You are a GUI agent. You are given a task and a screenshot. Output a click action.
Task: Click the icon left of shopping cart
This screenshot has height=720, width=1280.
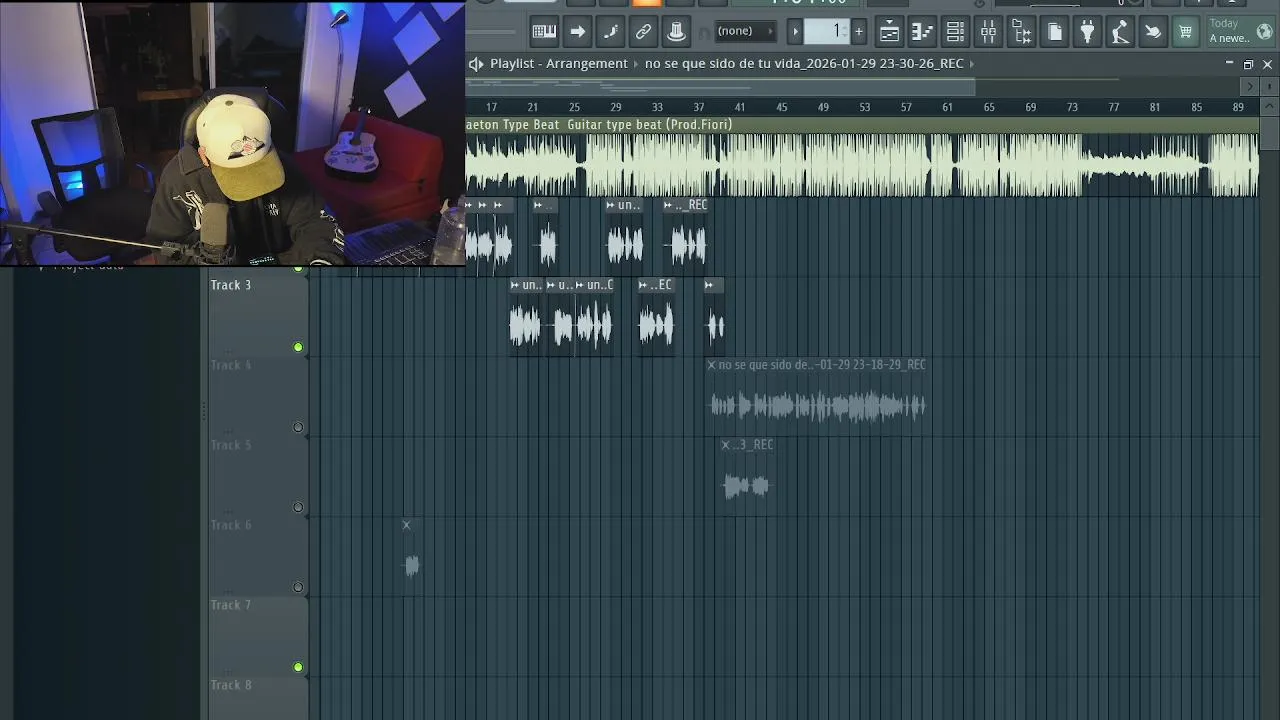tap(1153, 32)
